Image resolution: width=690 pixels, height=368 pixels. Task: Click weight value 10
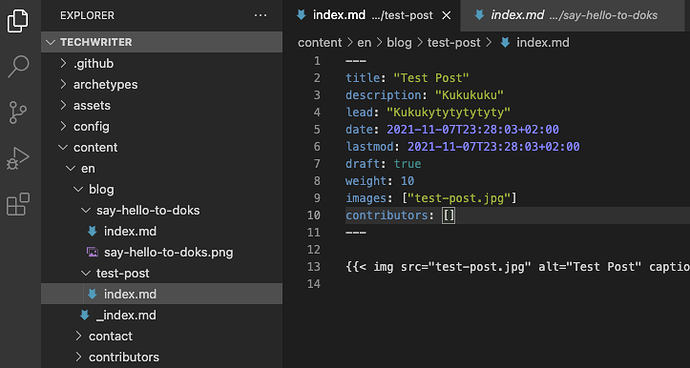[407, 181]
